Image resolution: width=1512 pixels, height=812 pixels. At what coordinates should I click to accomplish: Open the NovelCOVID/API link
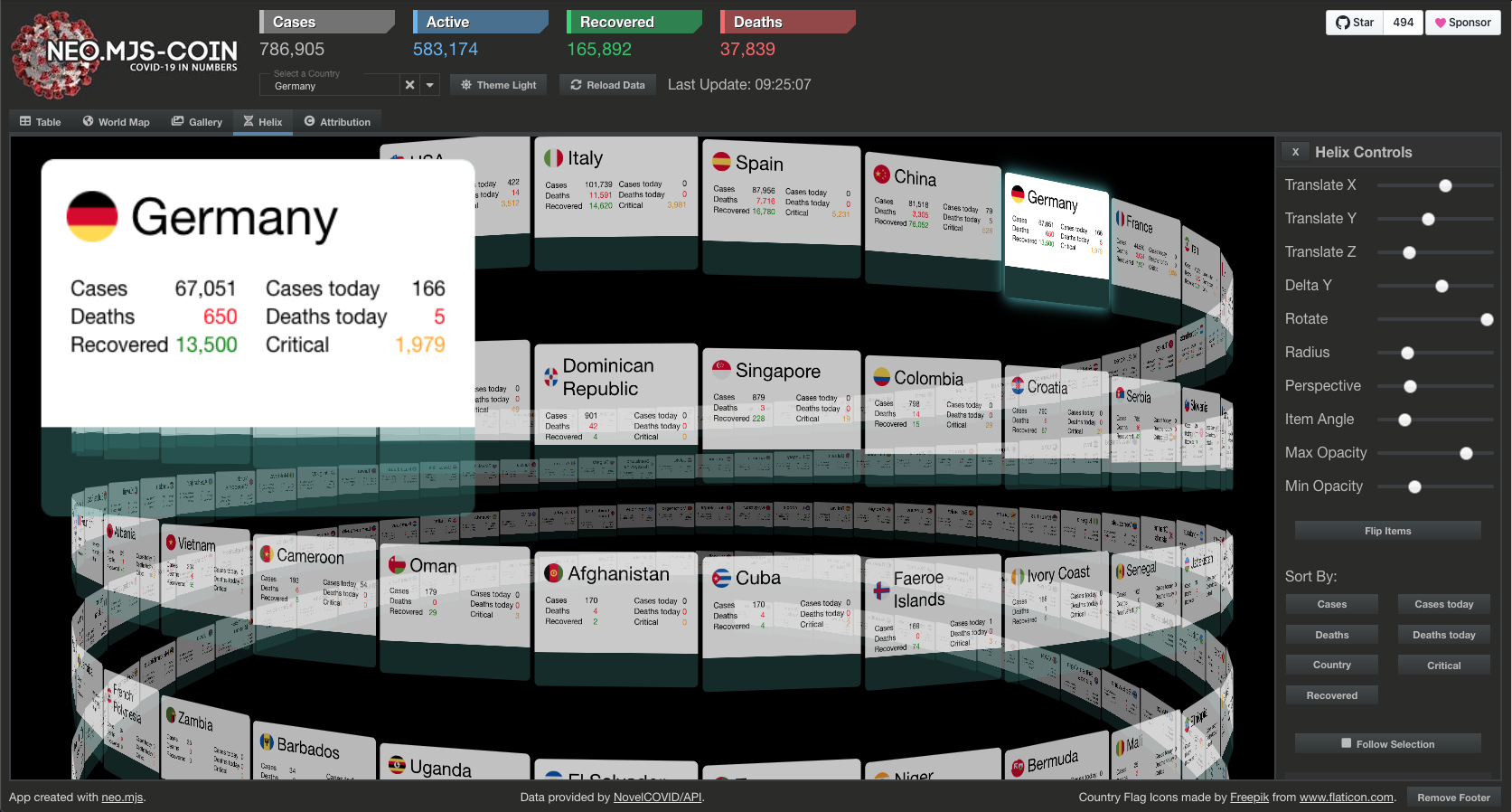point(657,798)
